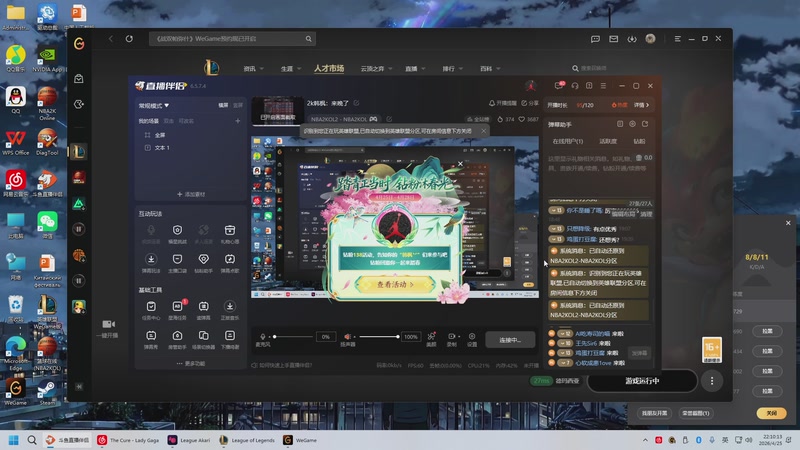The image size is (800, 450).
Task: Click the 连接中 streaming button
Action: 510,340
